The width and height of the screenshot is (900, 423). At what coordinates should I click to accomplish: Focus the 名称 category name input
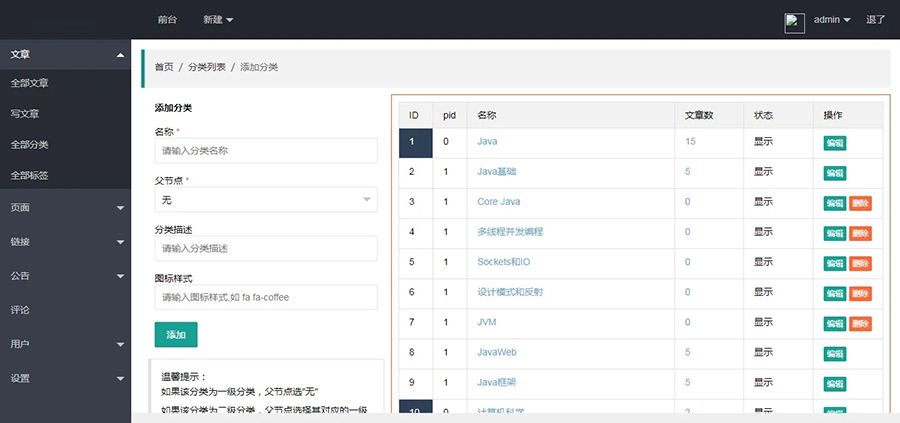(x=266, y=151)
